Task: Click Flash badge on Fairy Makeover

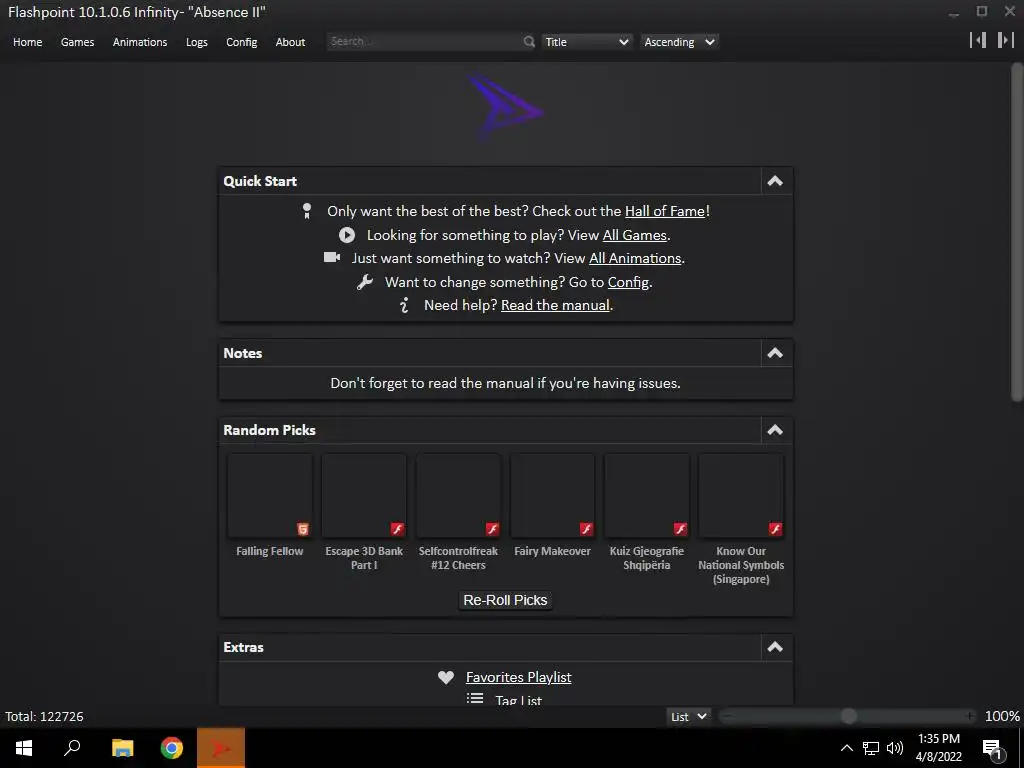Action: (x=586, y=529)
